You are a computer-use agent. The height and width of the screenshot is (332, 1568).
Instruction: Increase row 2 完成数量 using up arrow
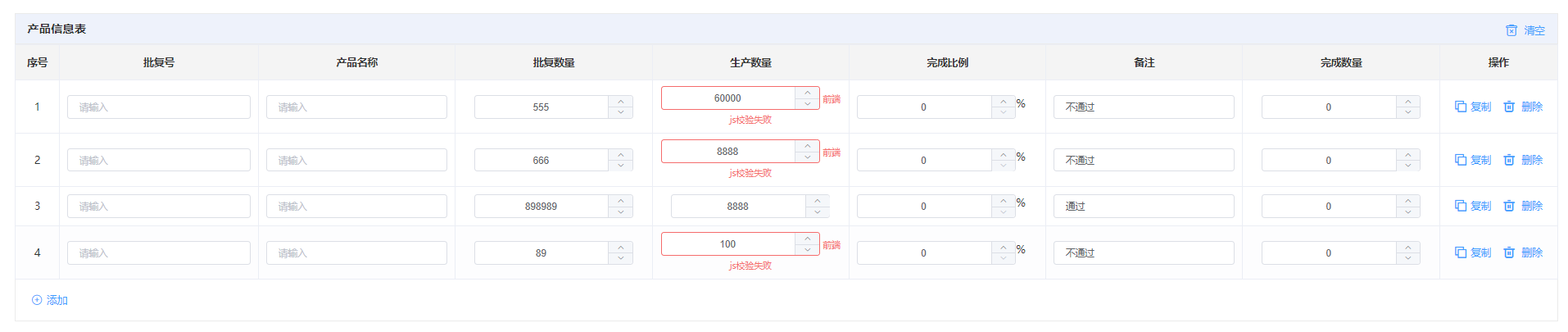click(1408, 155)
